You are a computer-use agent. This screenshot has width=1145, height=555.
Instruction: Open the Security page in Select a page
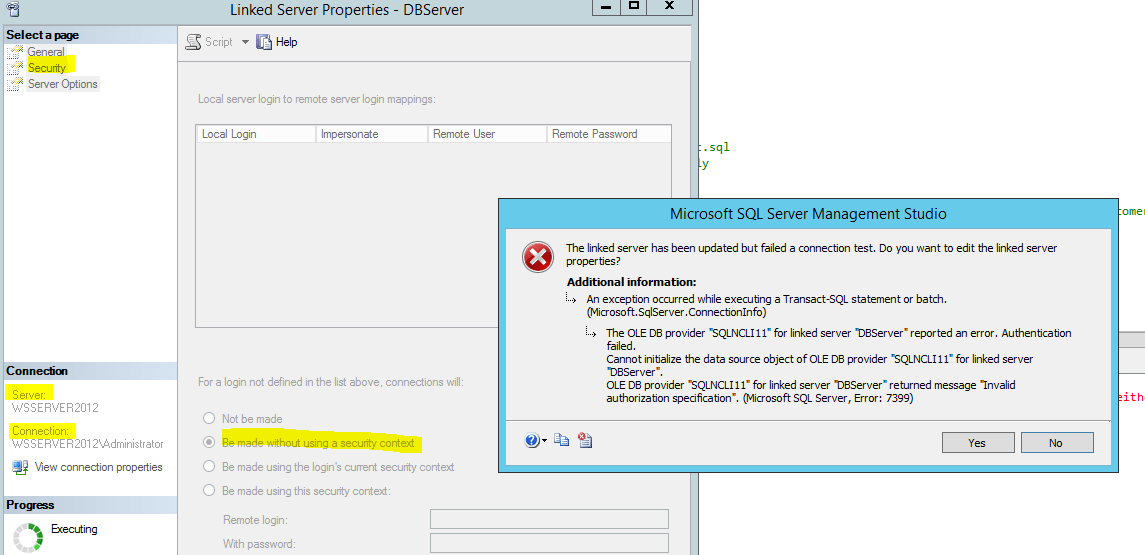(x=47, y=68)
